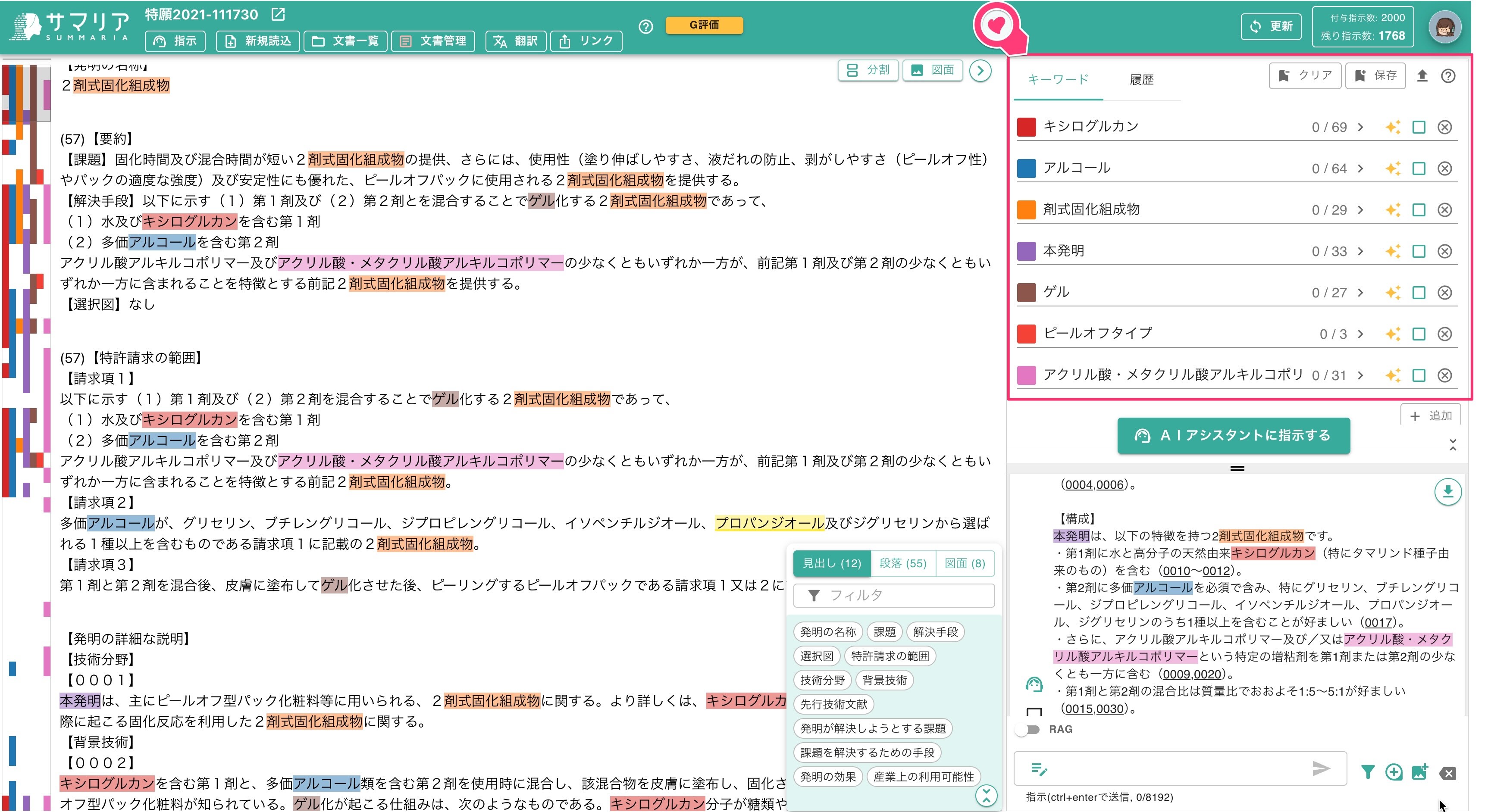Go to next キシログルカン match chevron
1491x812 pixels.
(1361, 127)
